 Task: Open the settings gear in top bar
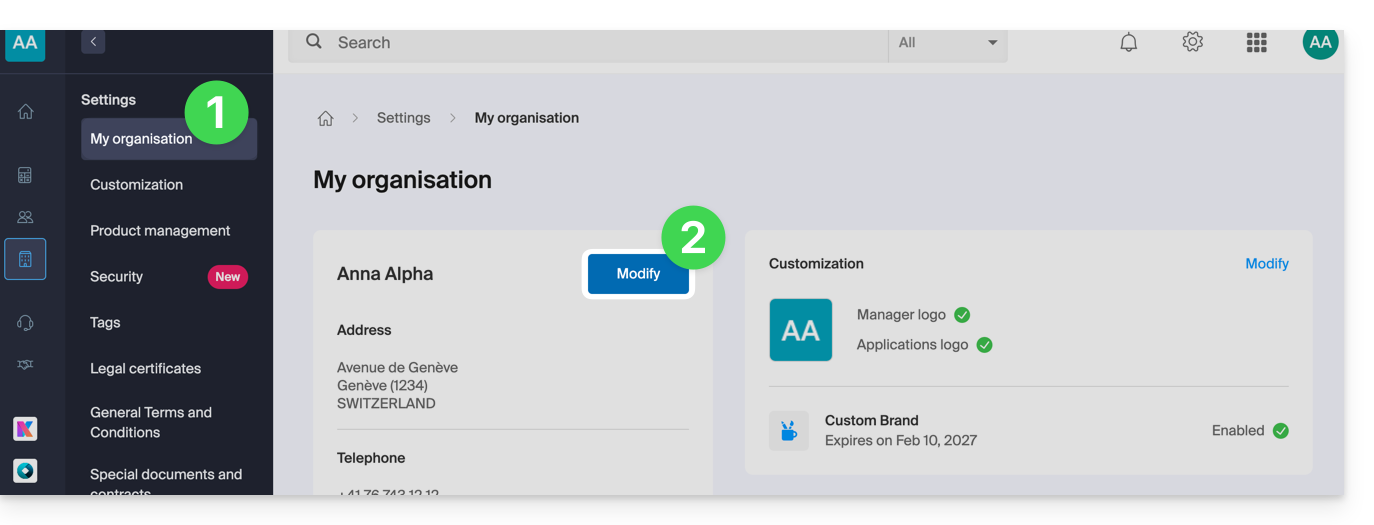(x=1192, y=42)
